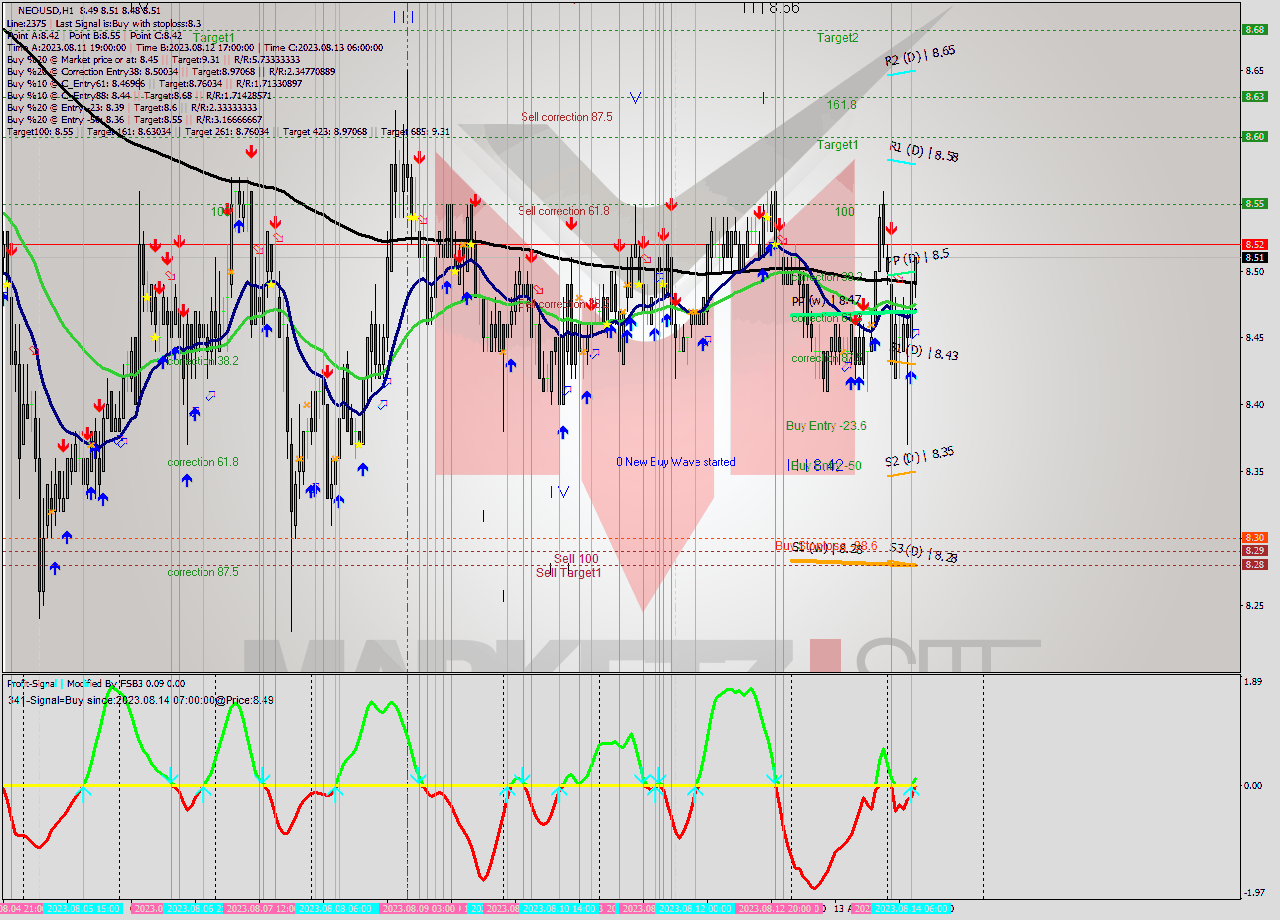
Task: Click the 'Sell 100' label
Action: pyautogui.click(x=576, y=559)
